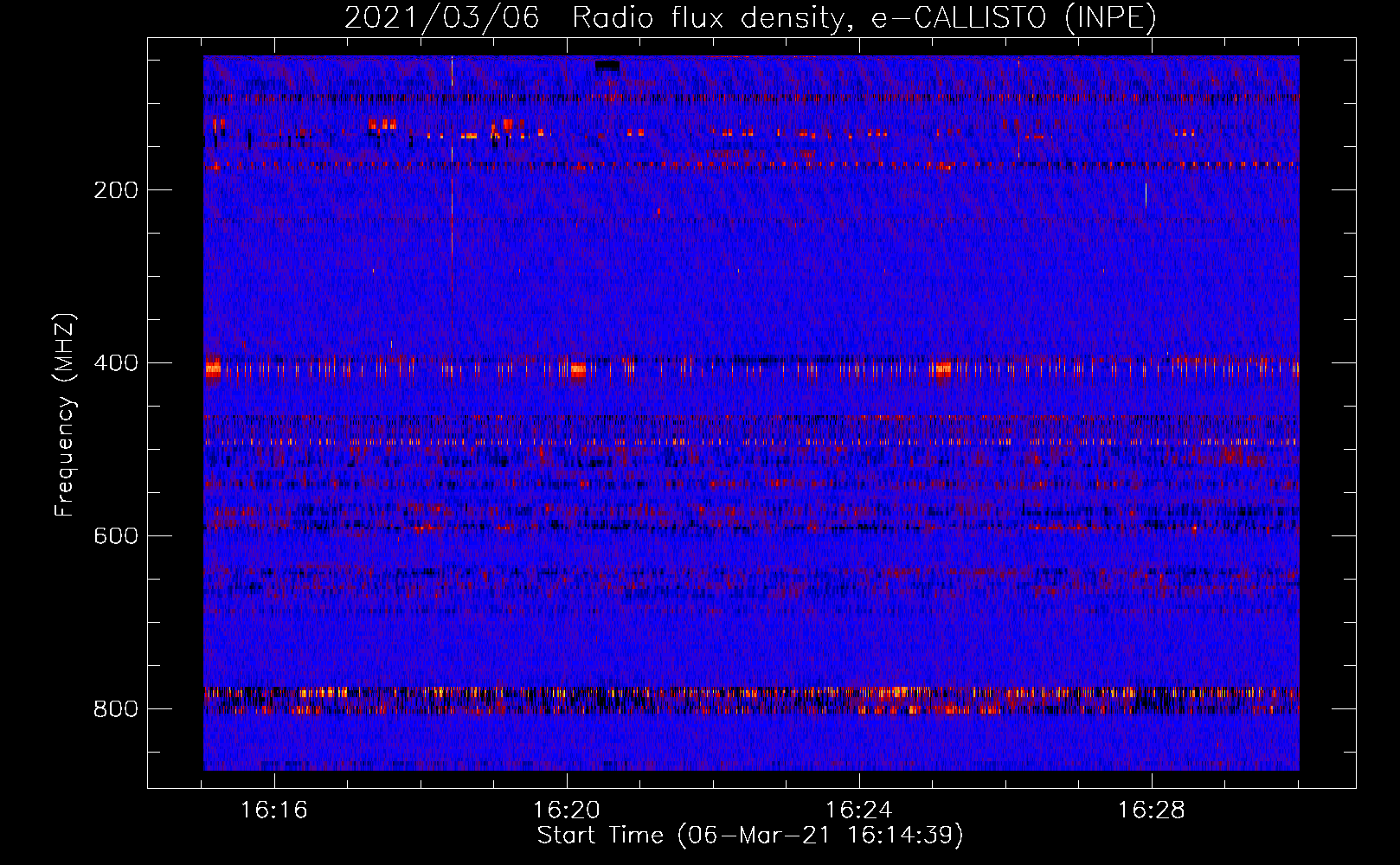Click the Frequency (MHZ) axis title
This screenshot has width=1400, height=865.
(x=65, y=415)
